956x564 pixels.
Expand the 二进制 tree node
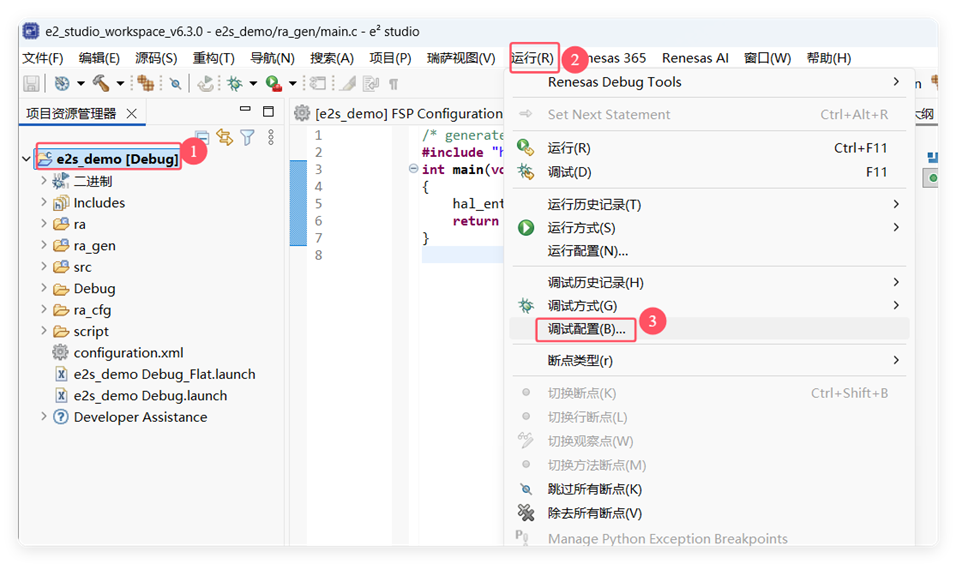tap(43, 181)
